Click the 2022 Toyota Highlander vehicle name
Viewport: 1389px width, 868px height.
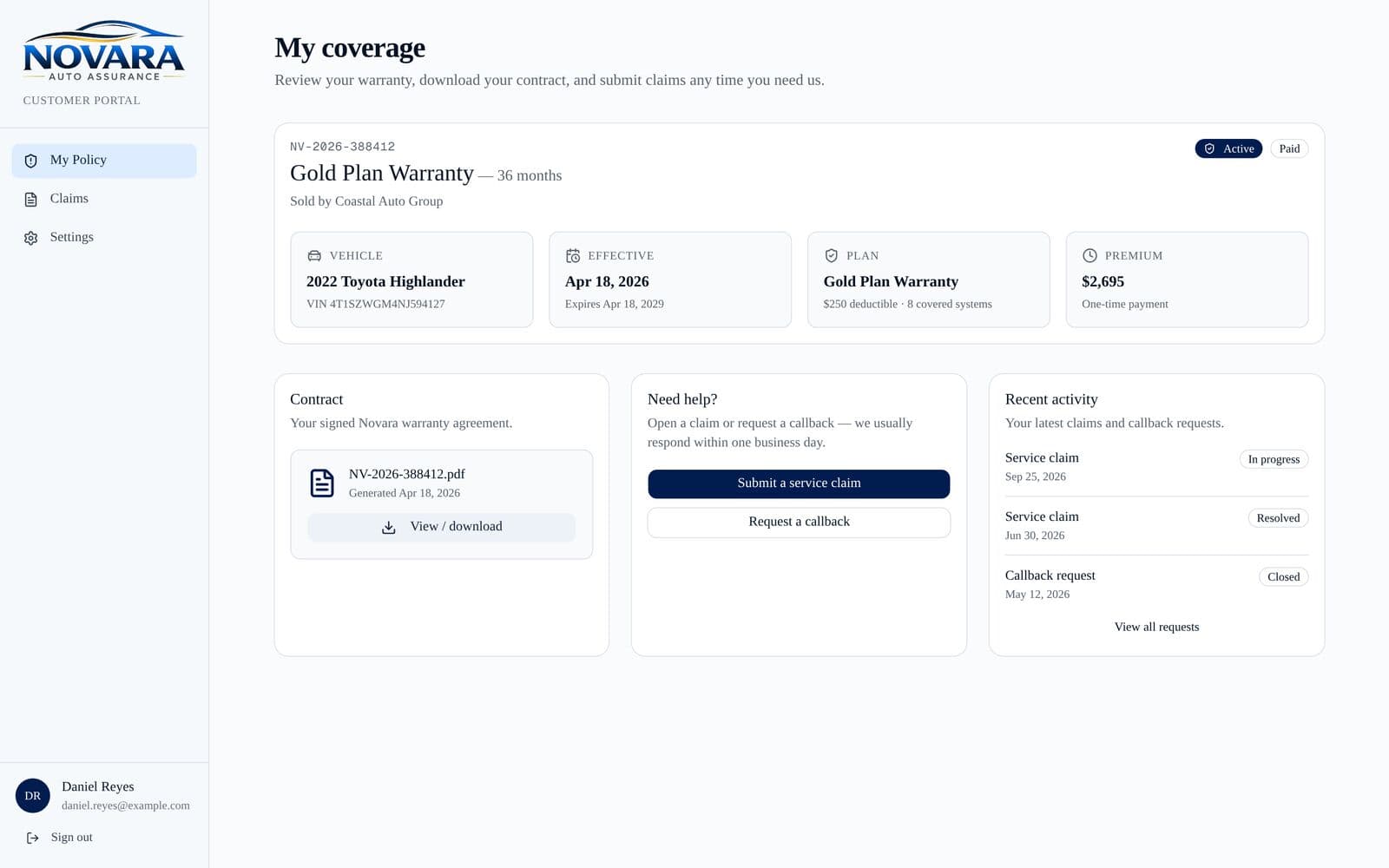[385, 282]
